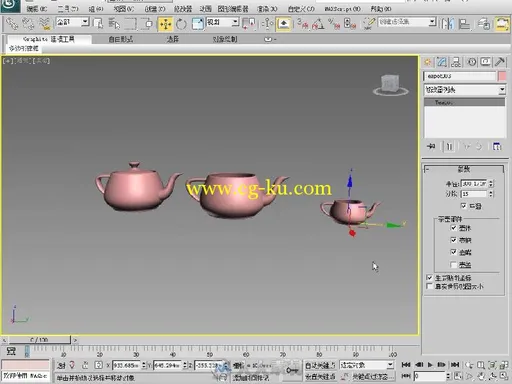512x384 pixels.
Task: Open the Modifier List dropdown
Action: (x=465, y=90)
